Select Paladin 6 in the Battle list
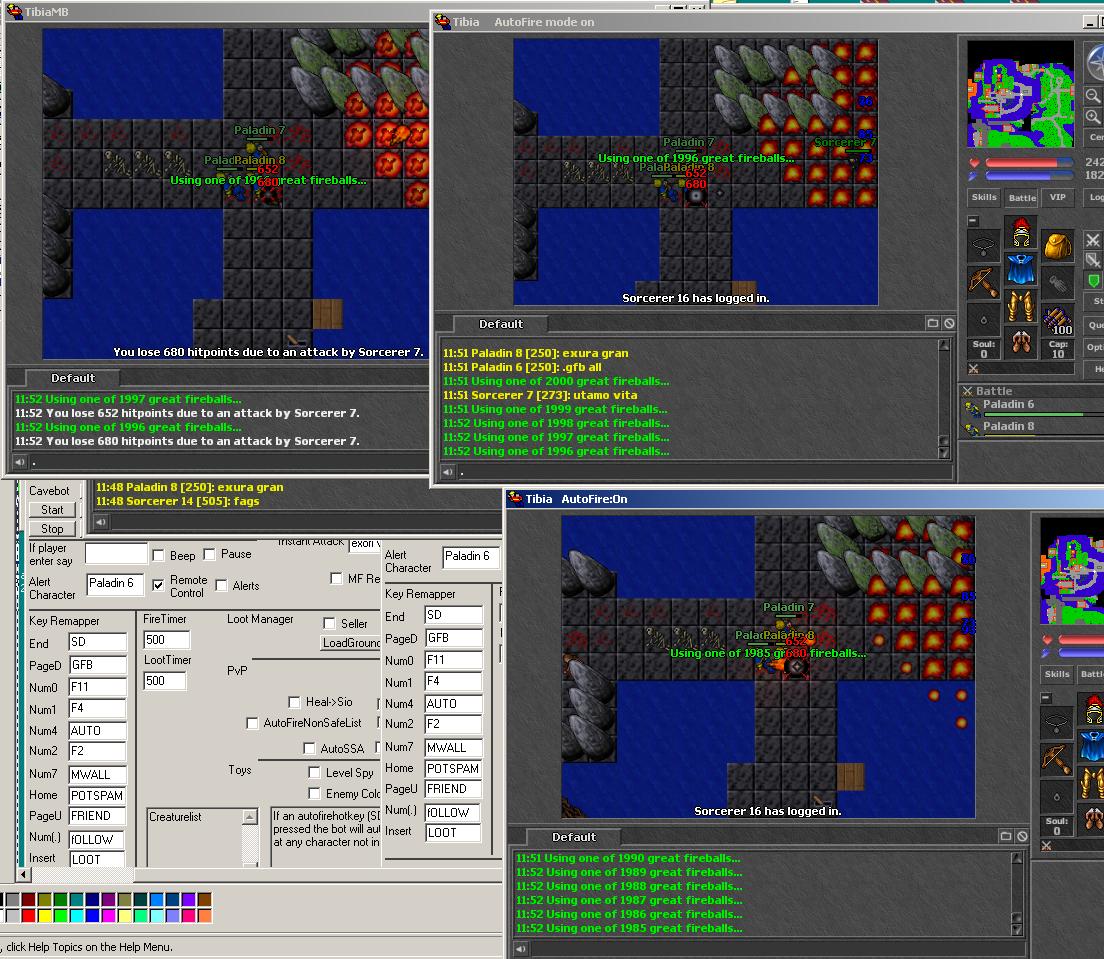 pyautogui.click(x=1031, y=406)
